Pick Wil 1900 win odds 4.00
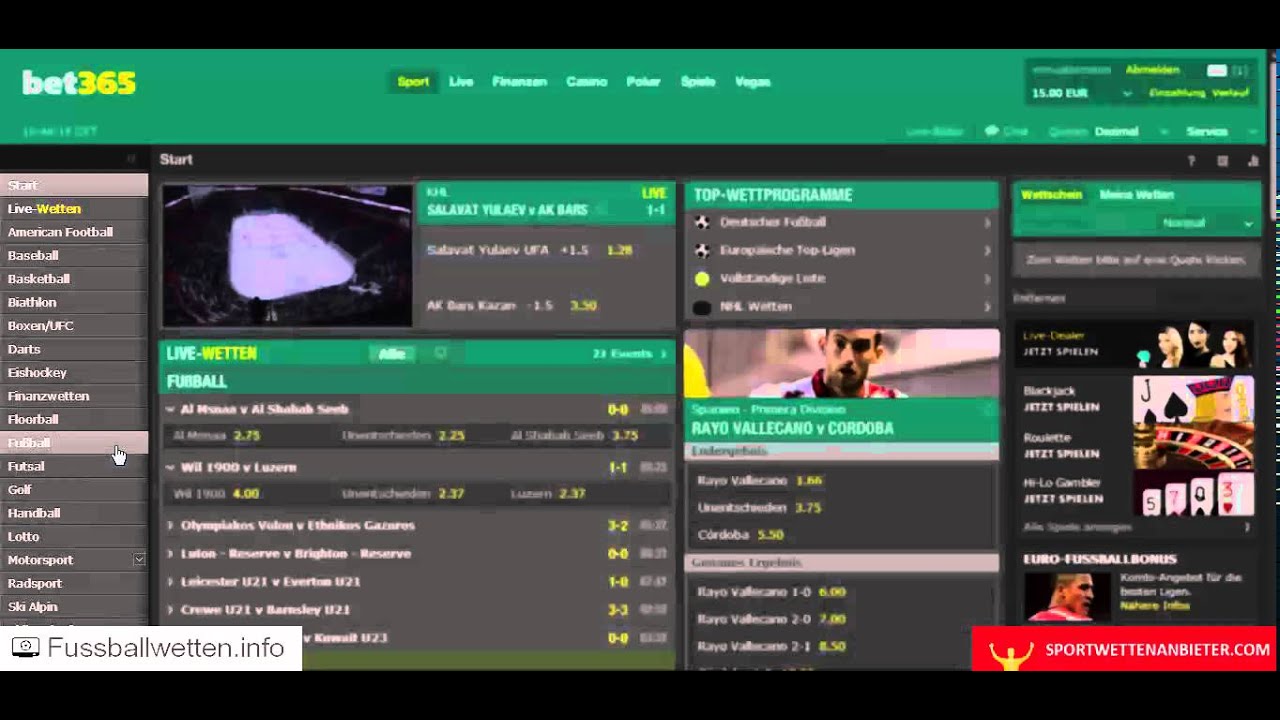 coord(245,494)
